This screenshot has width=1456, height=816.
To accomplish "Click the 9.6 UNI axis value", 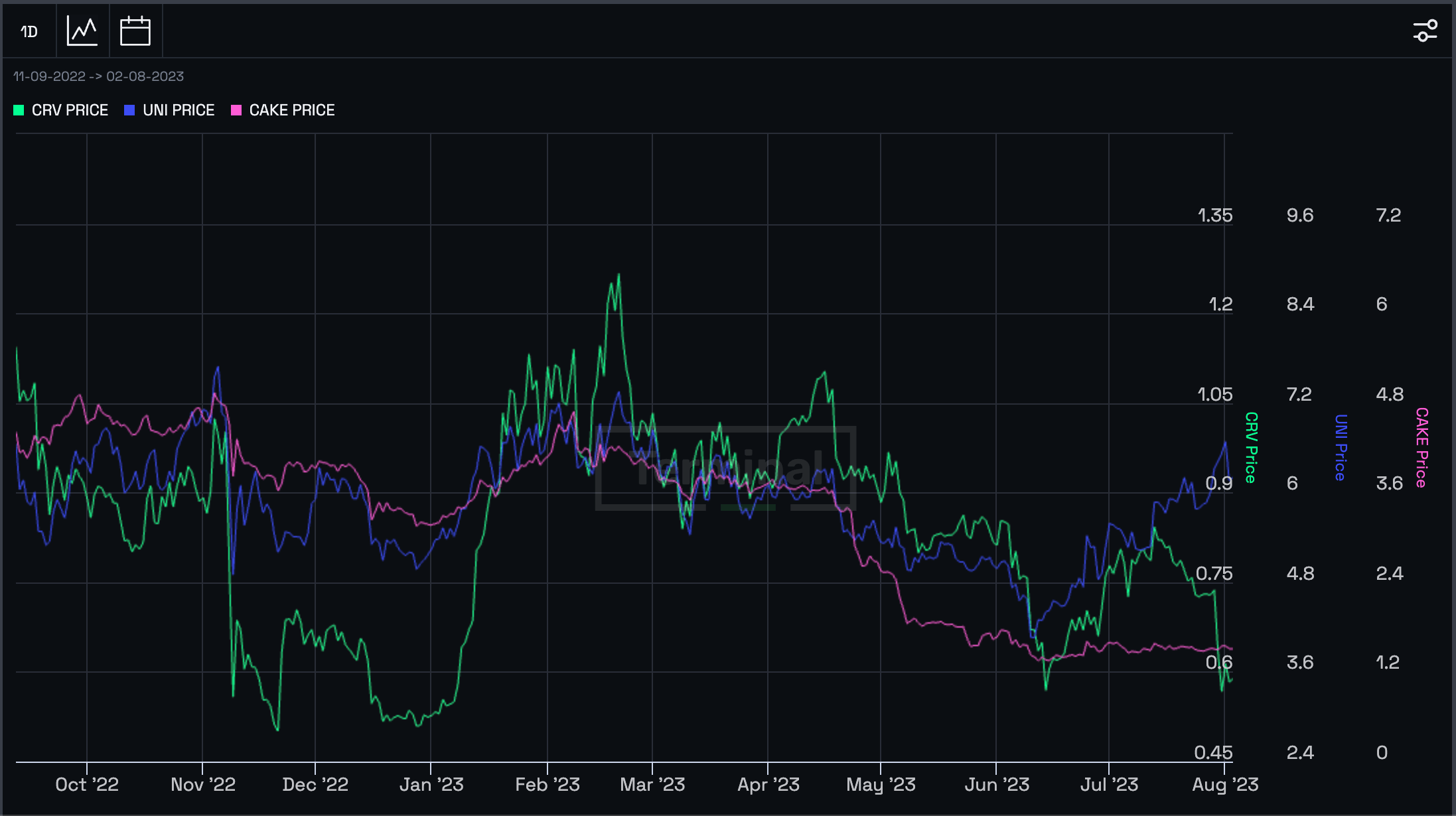I will [1300, 216].
